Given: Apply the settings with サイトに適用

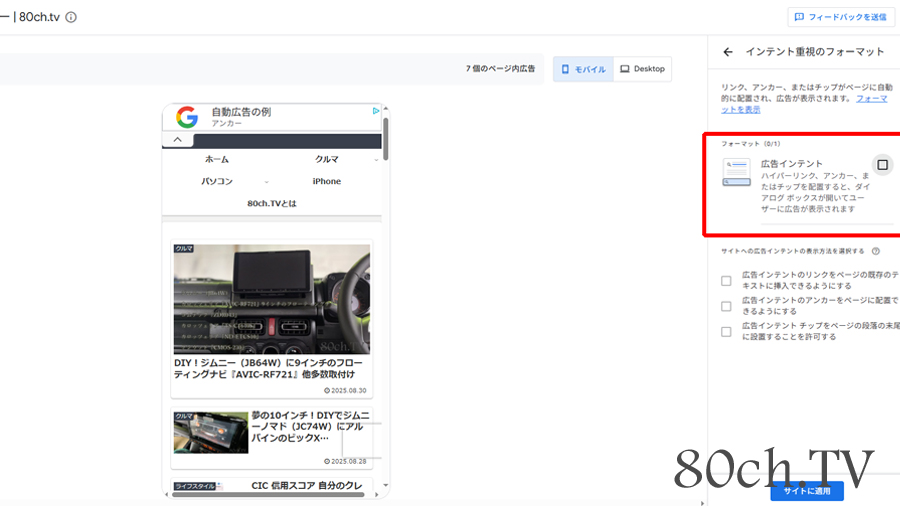Looking at the screenshot, I should (807, 491).
